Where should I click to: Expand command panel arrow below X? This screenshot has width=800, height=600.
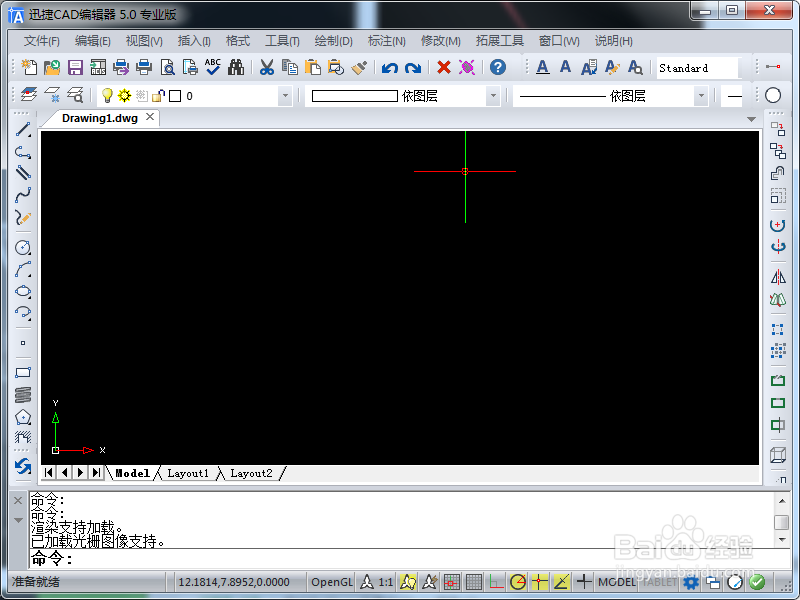(x=18, y=520)
